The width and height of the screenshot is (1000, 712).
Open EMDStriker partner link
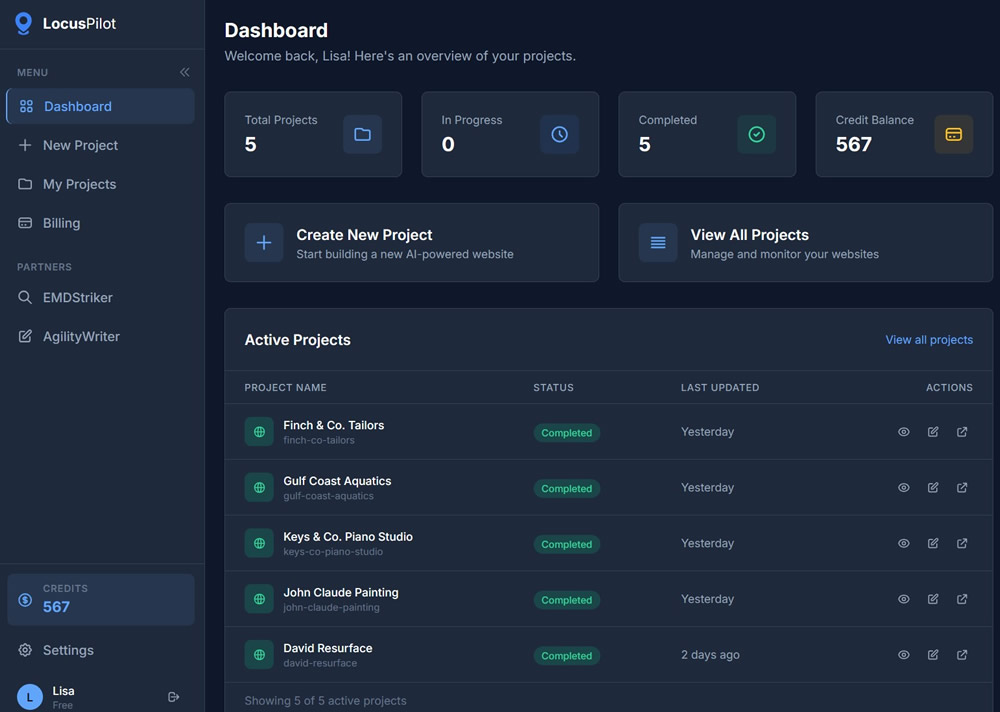click(77, 297)
